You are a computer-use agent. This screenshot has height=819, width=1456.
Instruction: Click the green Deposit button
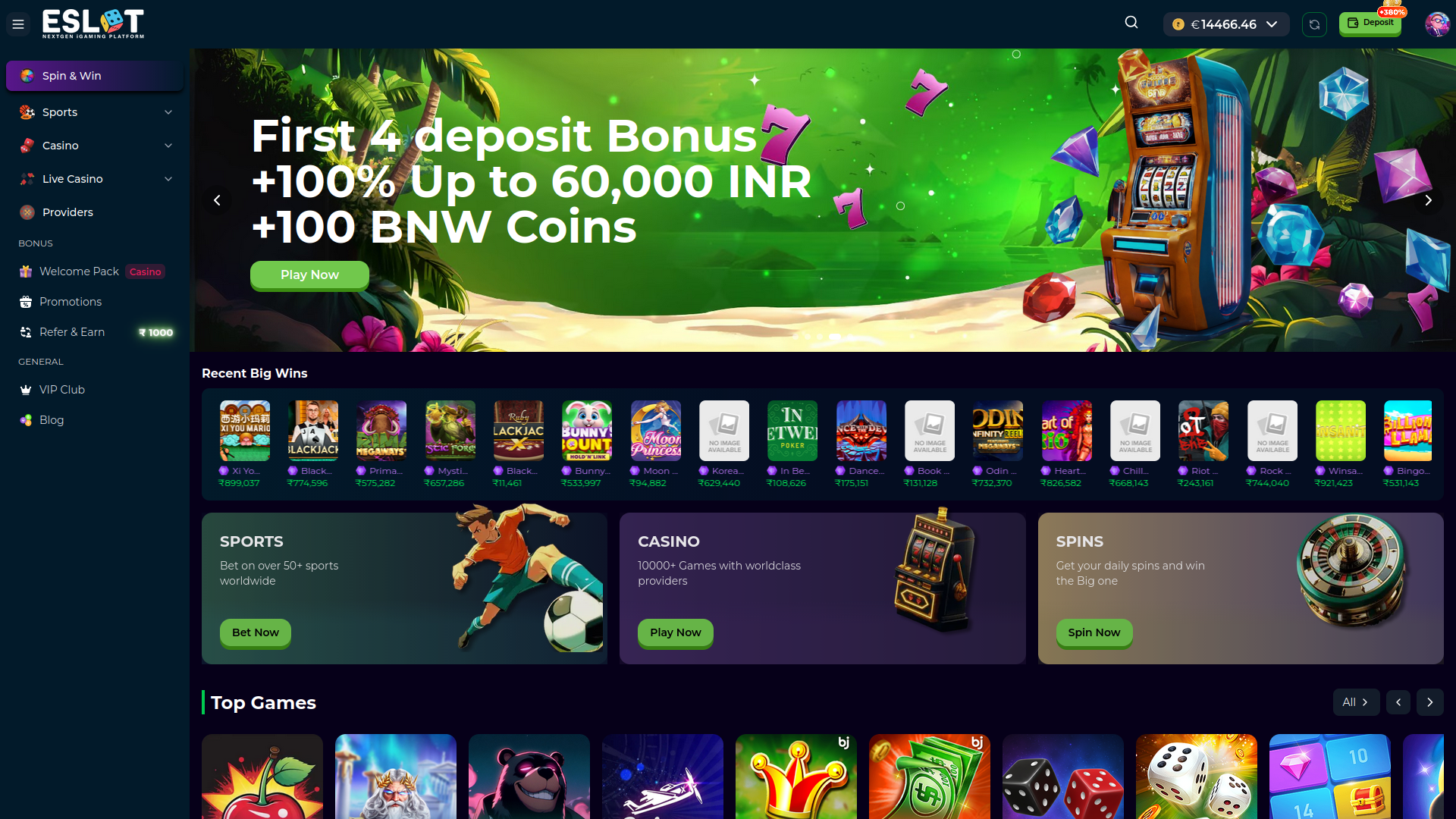1370,24
